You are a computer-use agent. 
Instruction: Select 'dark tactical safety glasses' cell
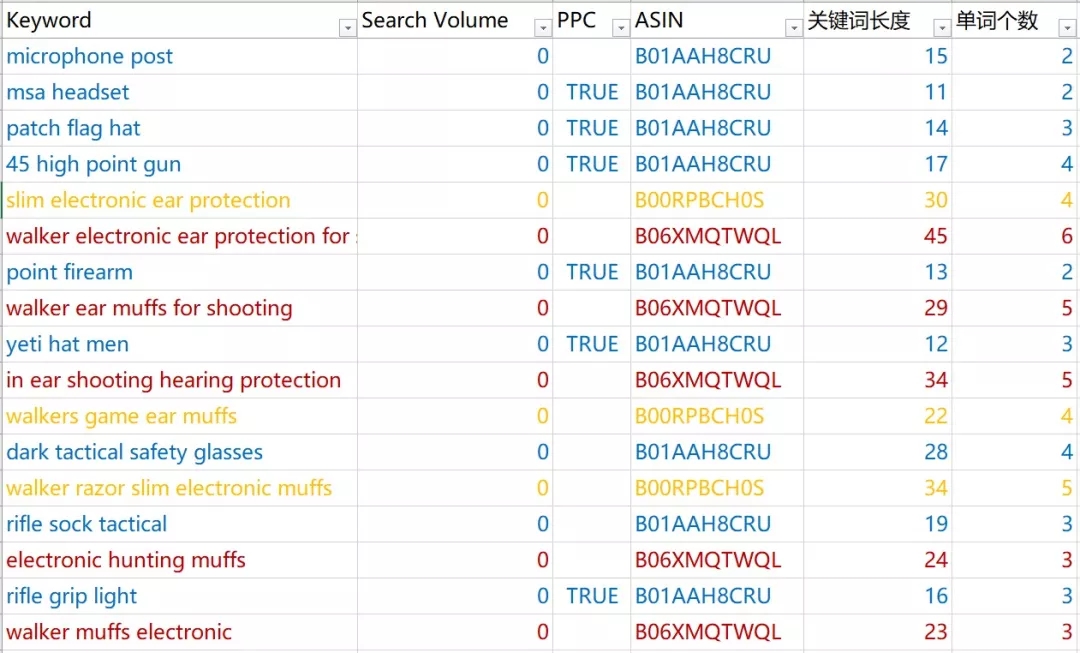point(179,452)
